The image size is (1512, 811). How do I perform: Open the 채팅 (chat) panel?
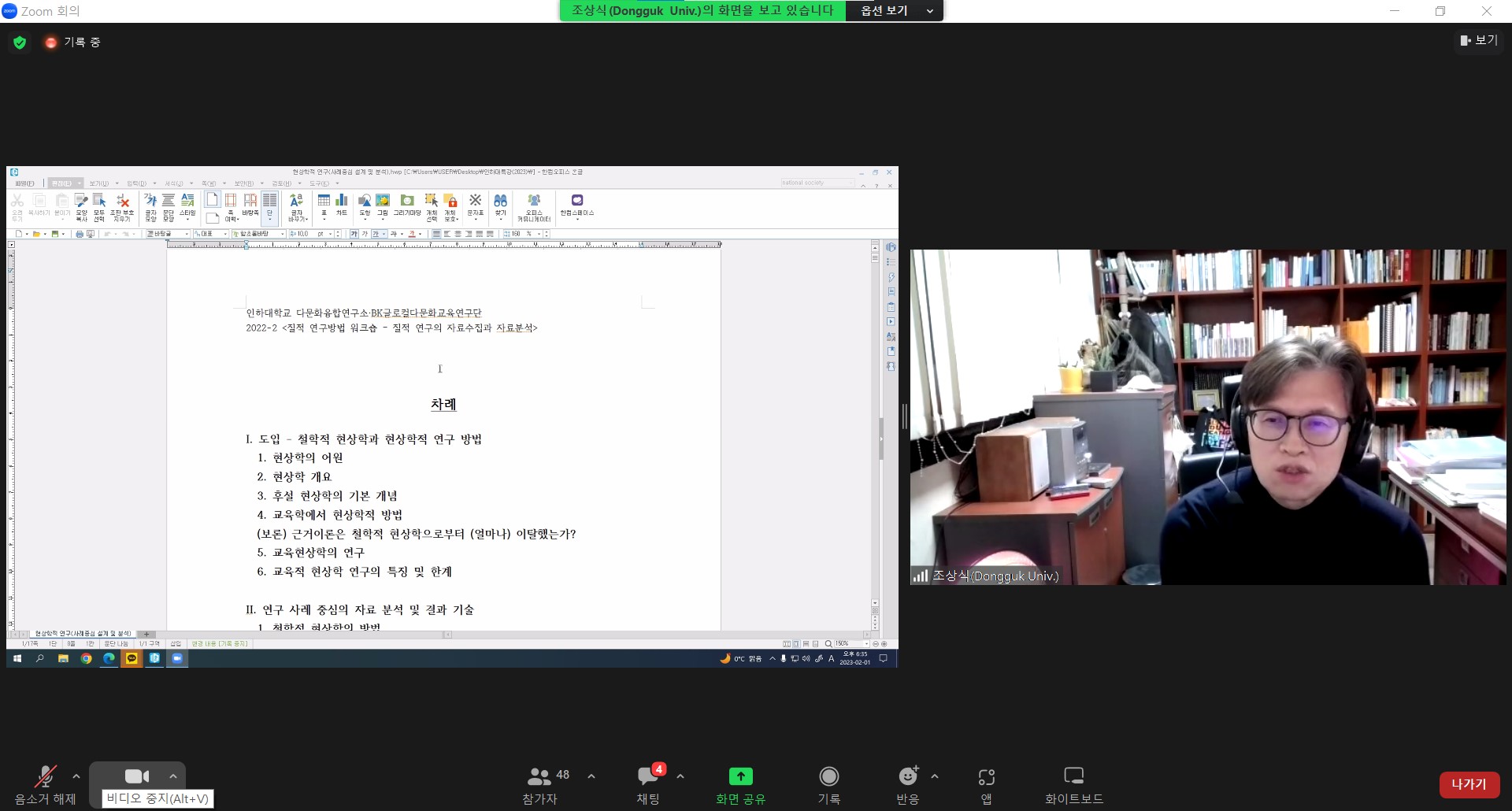tap(648, 785)
